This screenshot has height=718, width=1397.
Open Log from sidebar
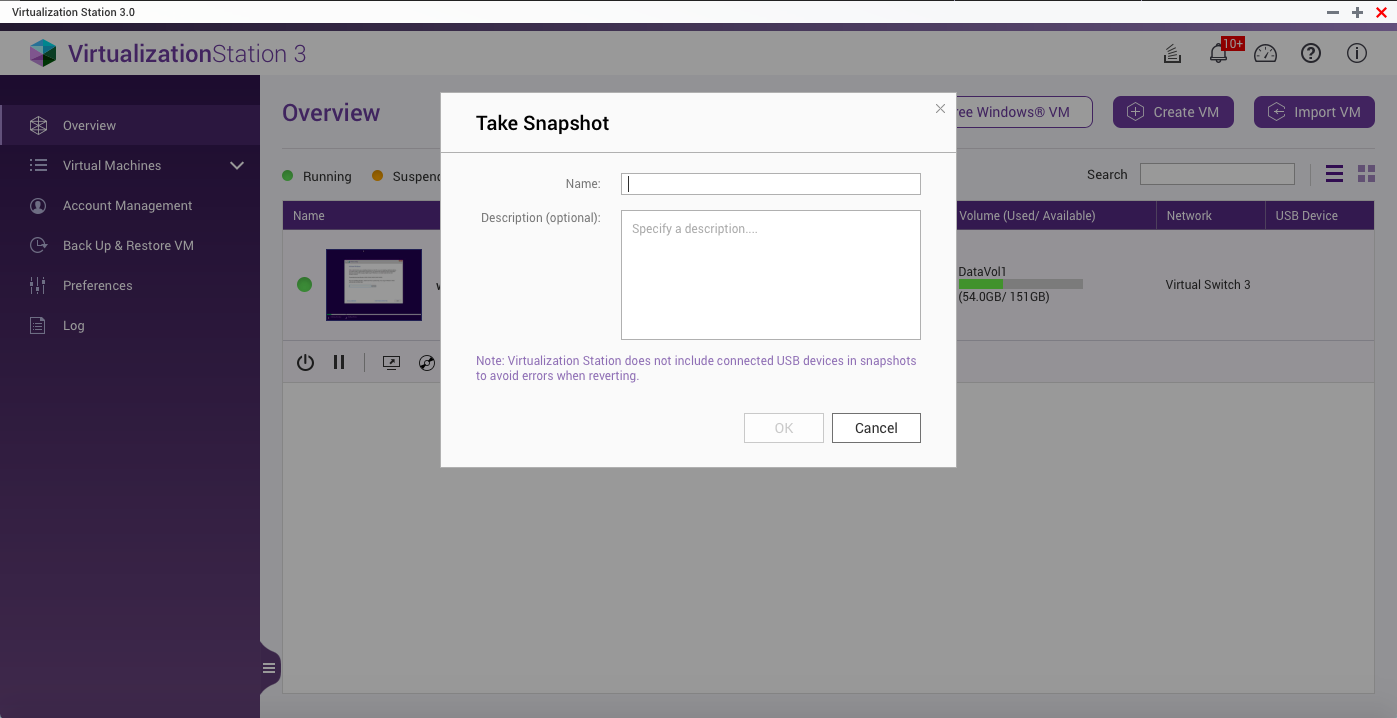(130, 325)
